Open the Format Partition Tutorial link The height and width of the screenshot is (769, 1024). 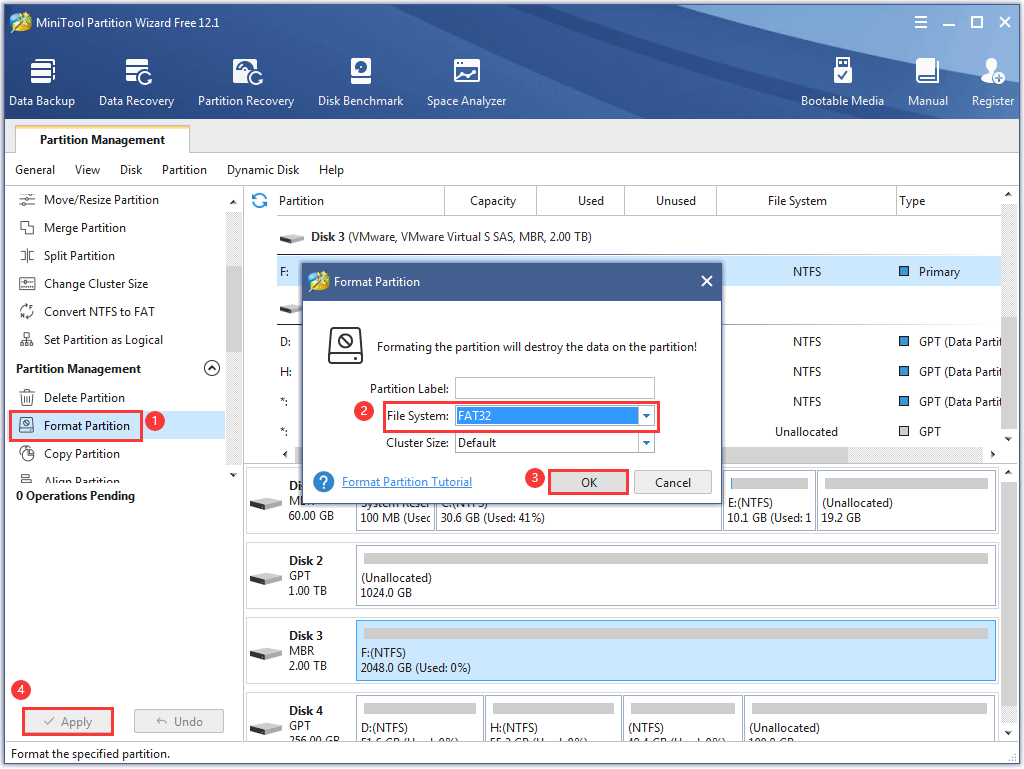point(407,482)
